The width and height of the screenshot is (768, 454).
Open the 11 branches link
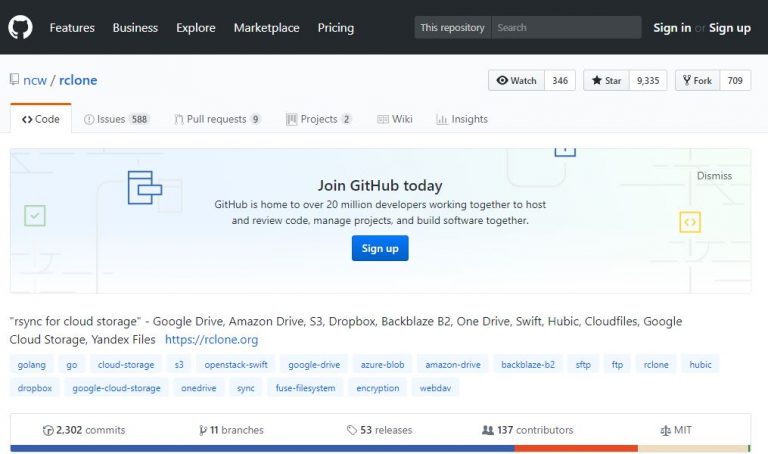coord(231,430)
